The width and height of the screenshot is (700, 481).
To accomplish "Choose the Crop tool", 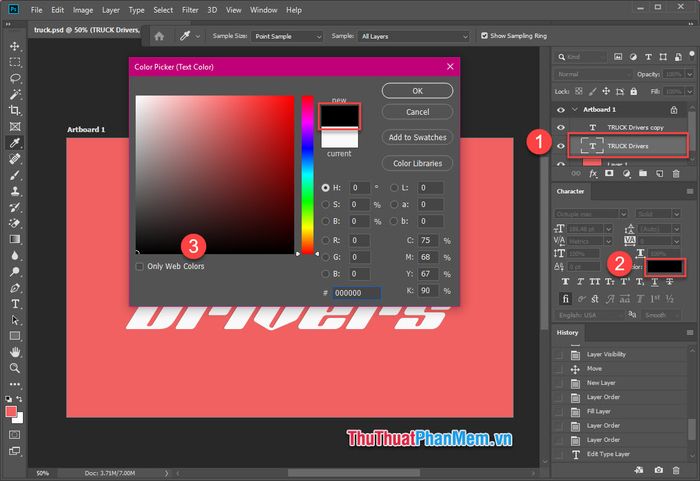I will click(15, 110).
